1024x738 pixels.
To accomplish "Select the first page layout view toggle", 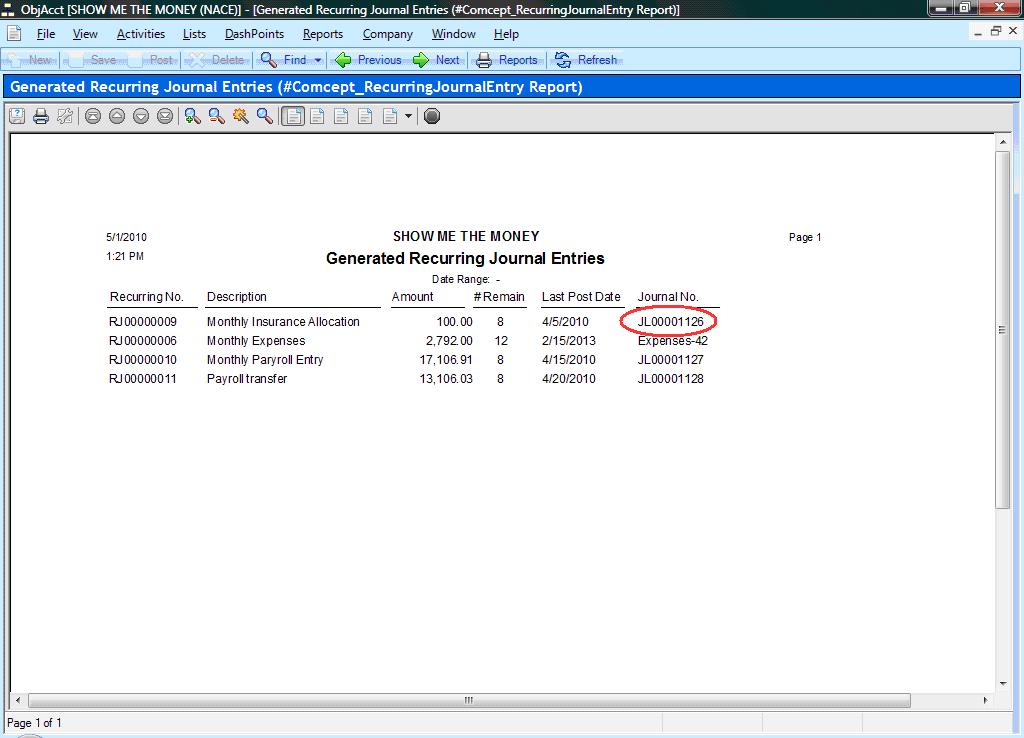I will click(x=293, y=116).
